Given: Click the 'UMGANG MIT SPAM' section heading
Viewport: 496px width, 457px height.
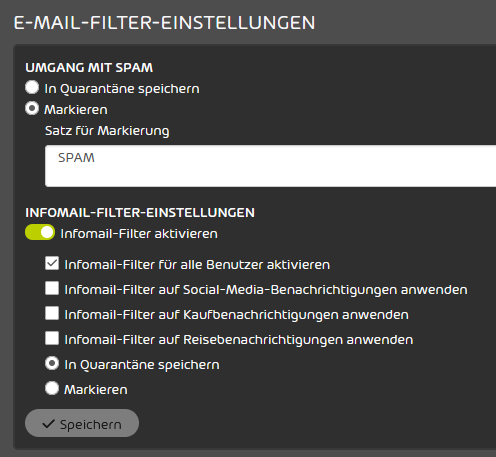Looking at the screenshot, I should tap(89, 68).
